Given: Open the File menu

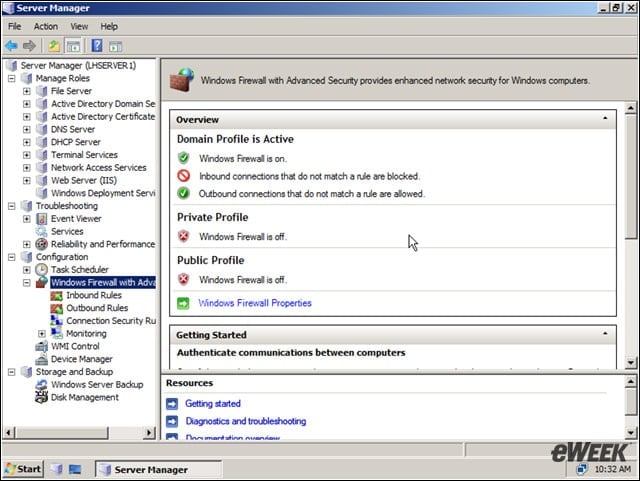Looking at the screenshot, I should pos(15,27).
